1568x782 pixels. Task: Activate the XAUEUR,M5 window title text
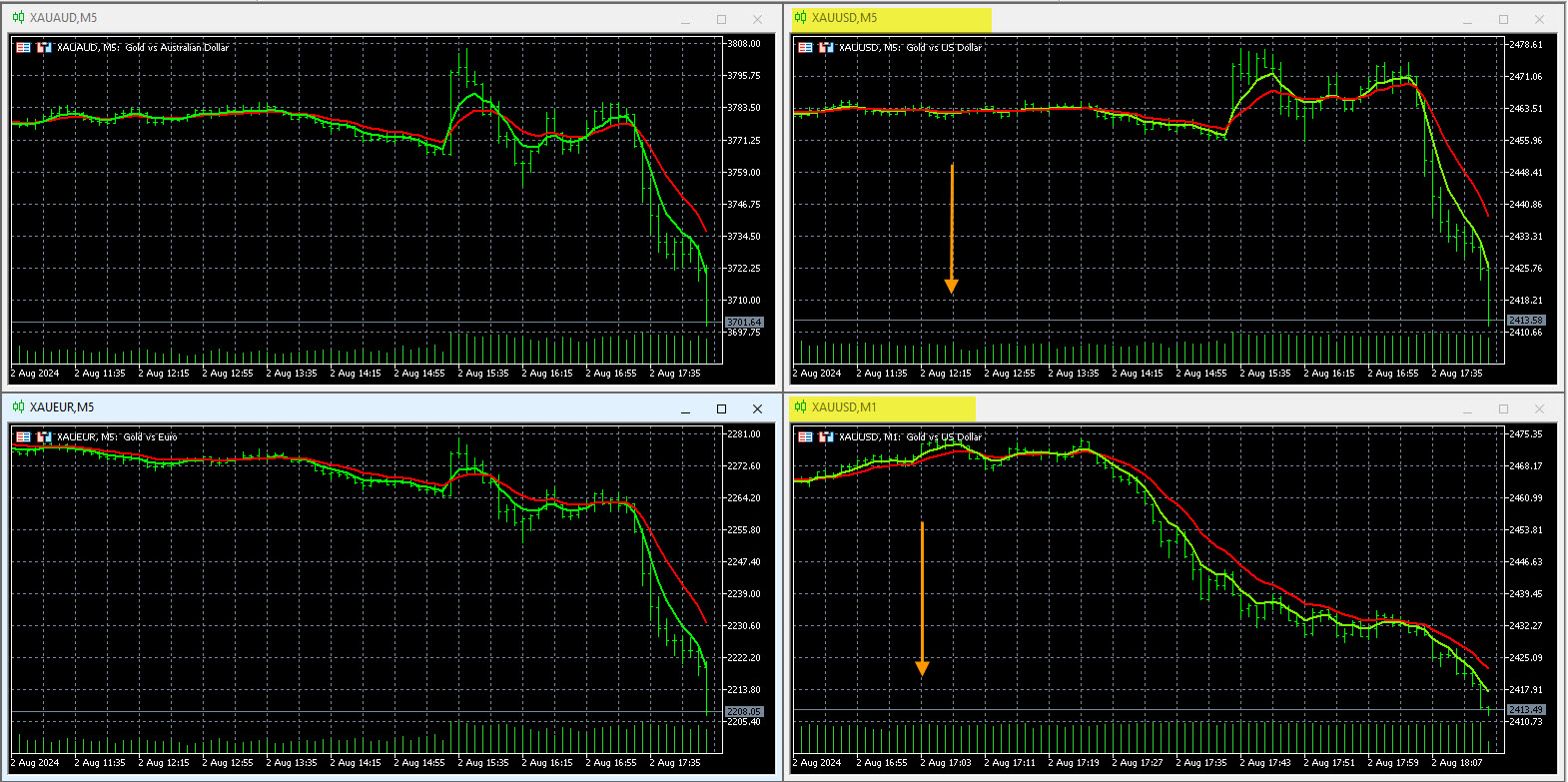click(x=62, y=406)
